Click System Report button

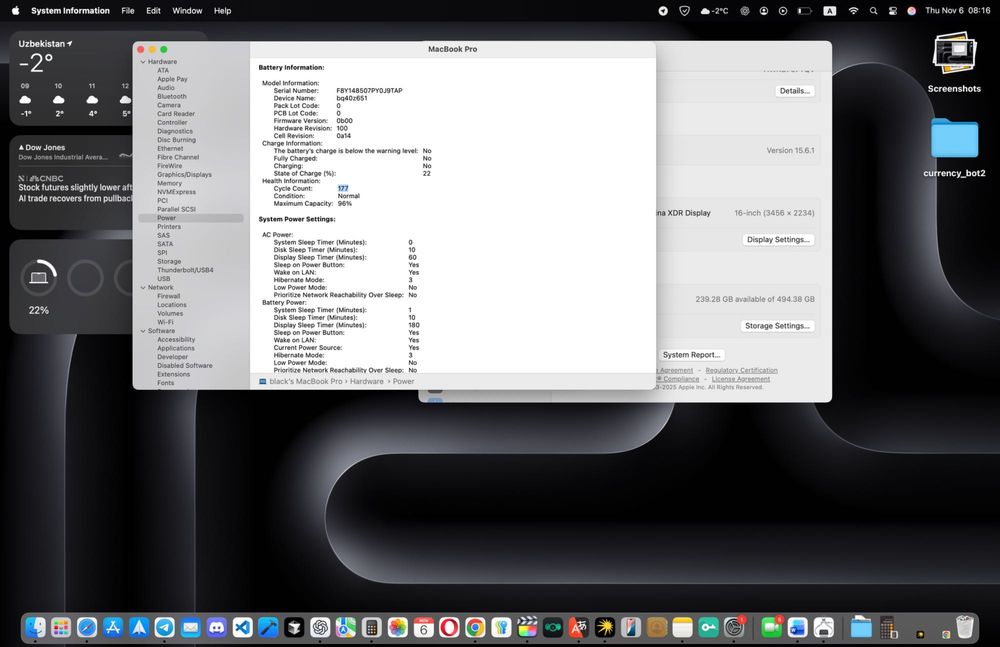(x=691, y=355)
